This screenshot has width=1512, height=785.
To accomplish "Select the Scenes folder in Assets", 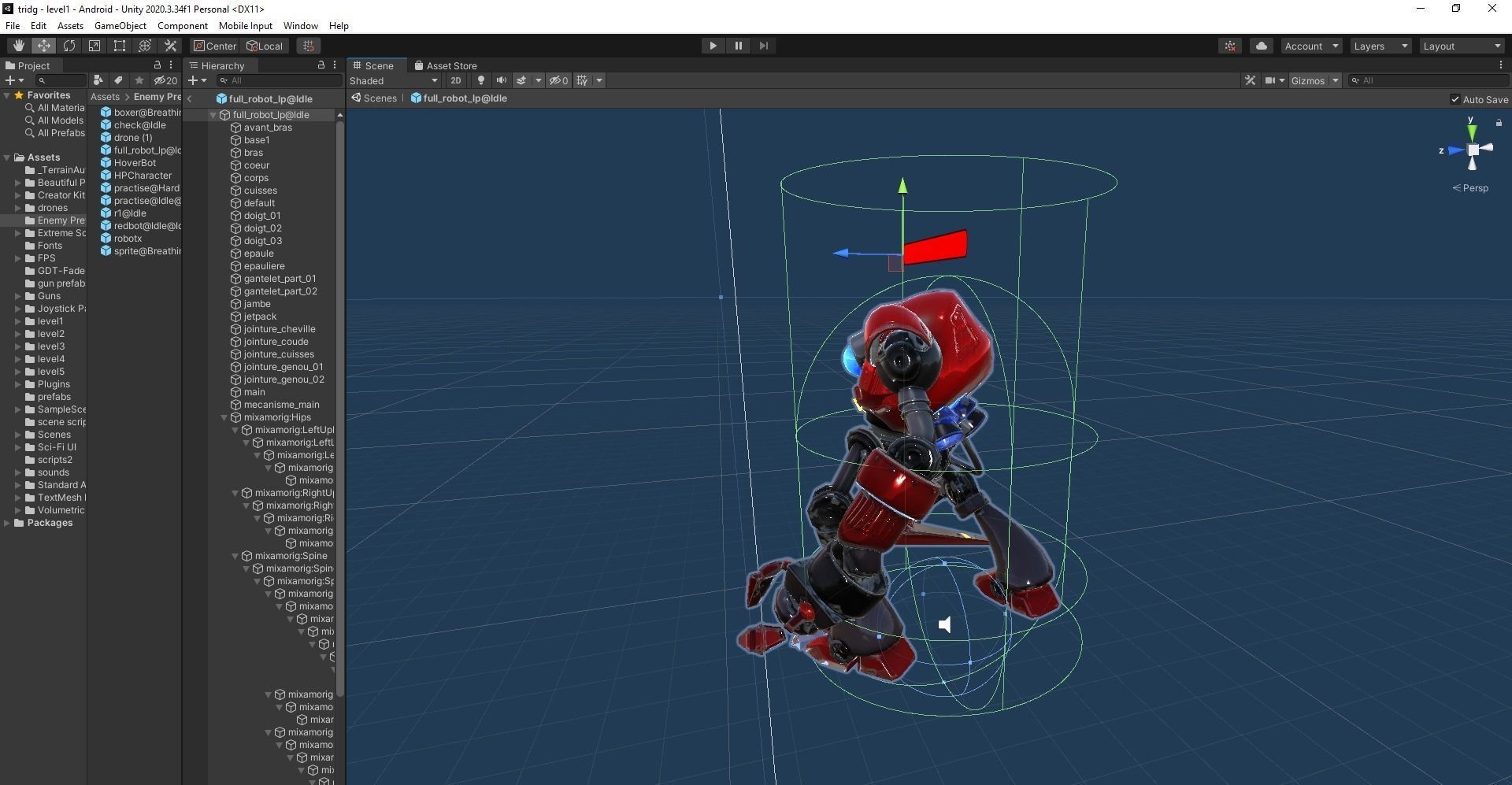I will 54,435.
